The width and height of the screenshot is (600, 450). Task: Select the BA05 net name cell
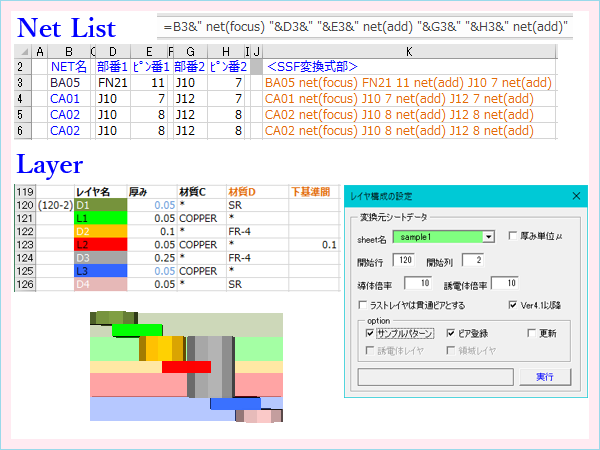tap(66, 83)
